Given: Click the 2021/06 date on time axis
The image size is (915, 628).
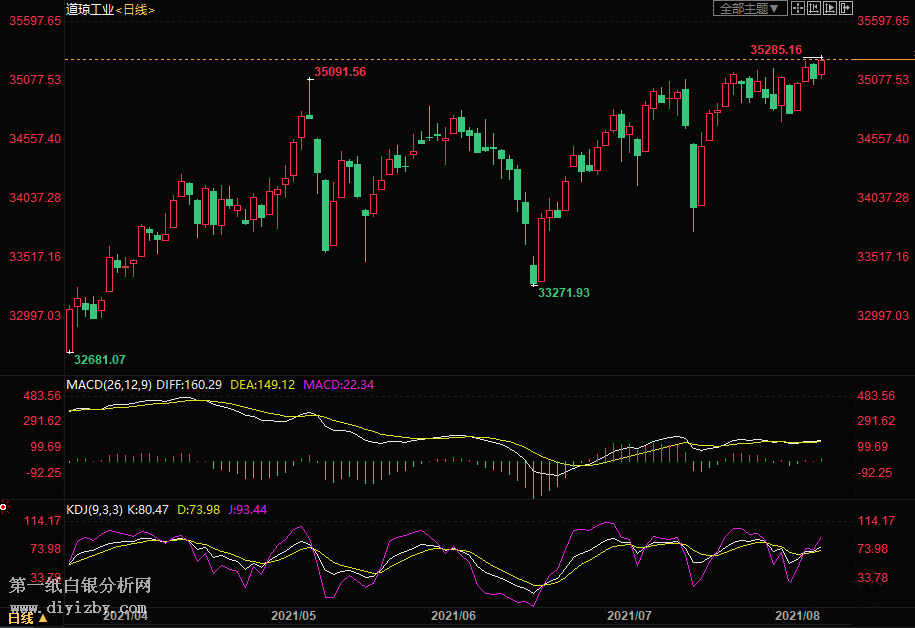Looking at the screenshot, I should coord(452,617).
